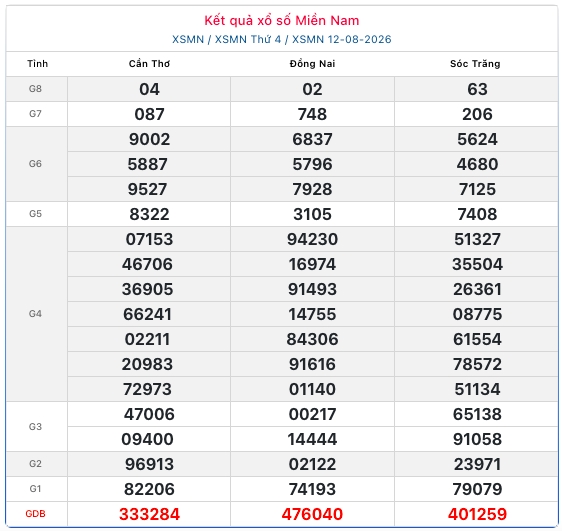The height and width of the screenshot is (531, 562).
Task: Select G6 number 9527
Action: (x=147, y=189)
